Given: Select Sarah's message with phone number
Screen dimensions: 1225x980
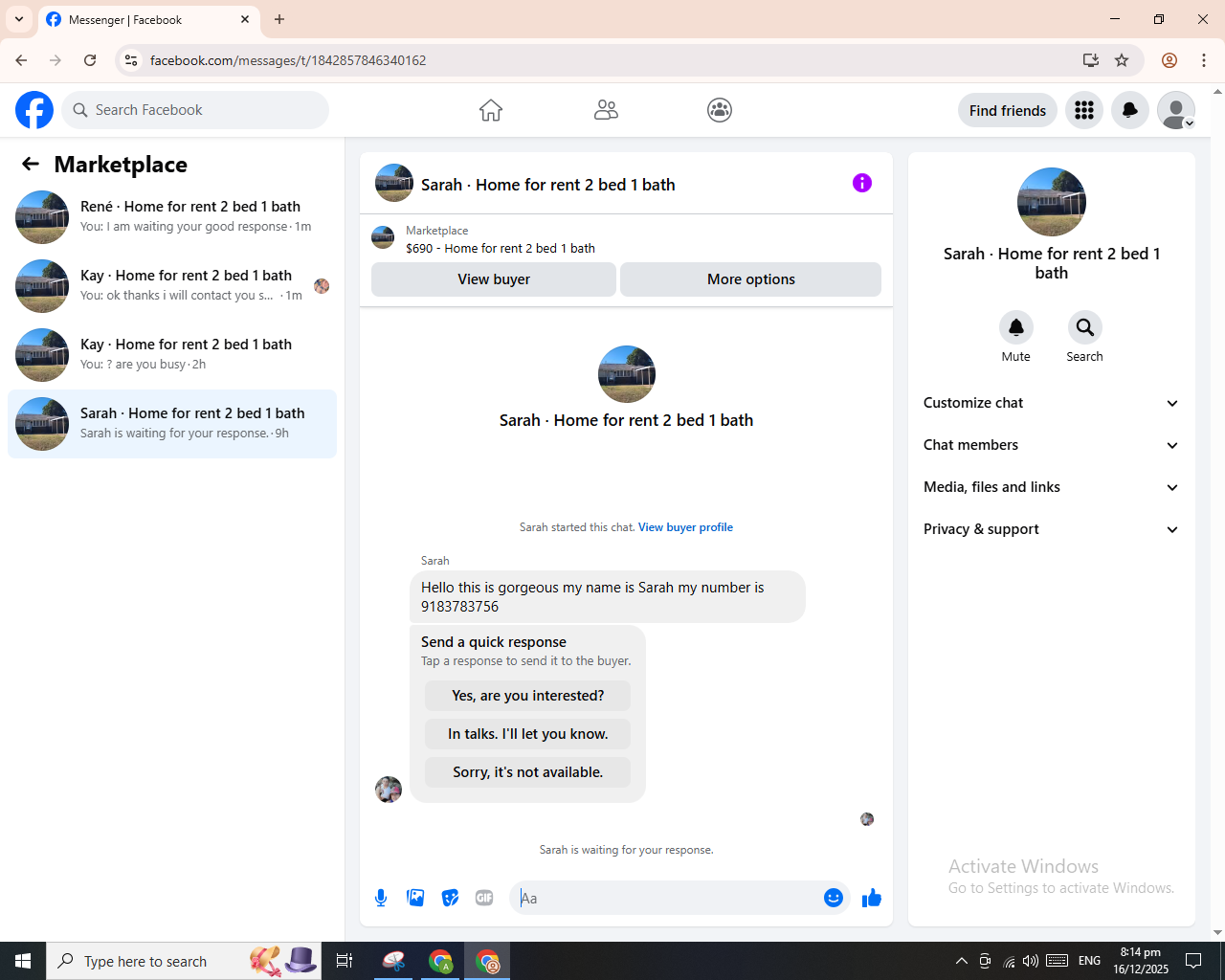Looking at the screenshot, I should point(608,596).
